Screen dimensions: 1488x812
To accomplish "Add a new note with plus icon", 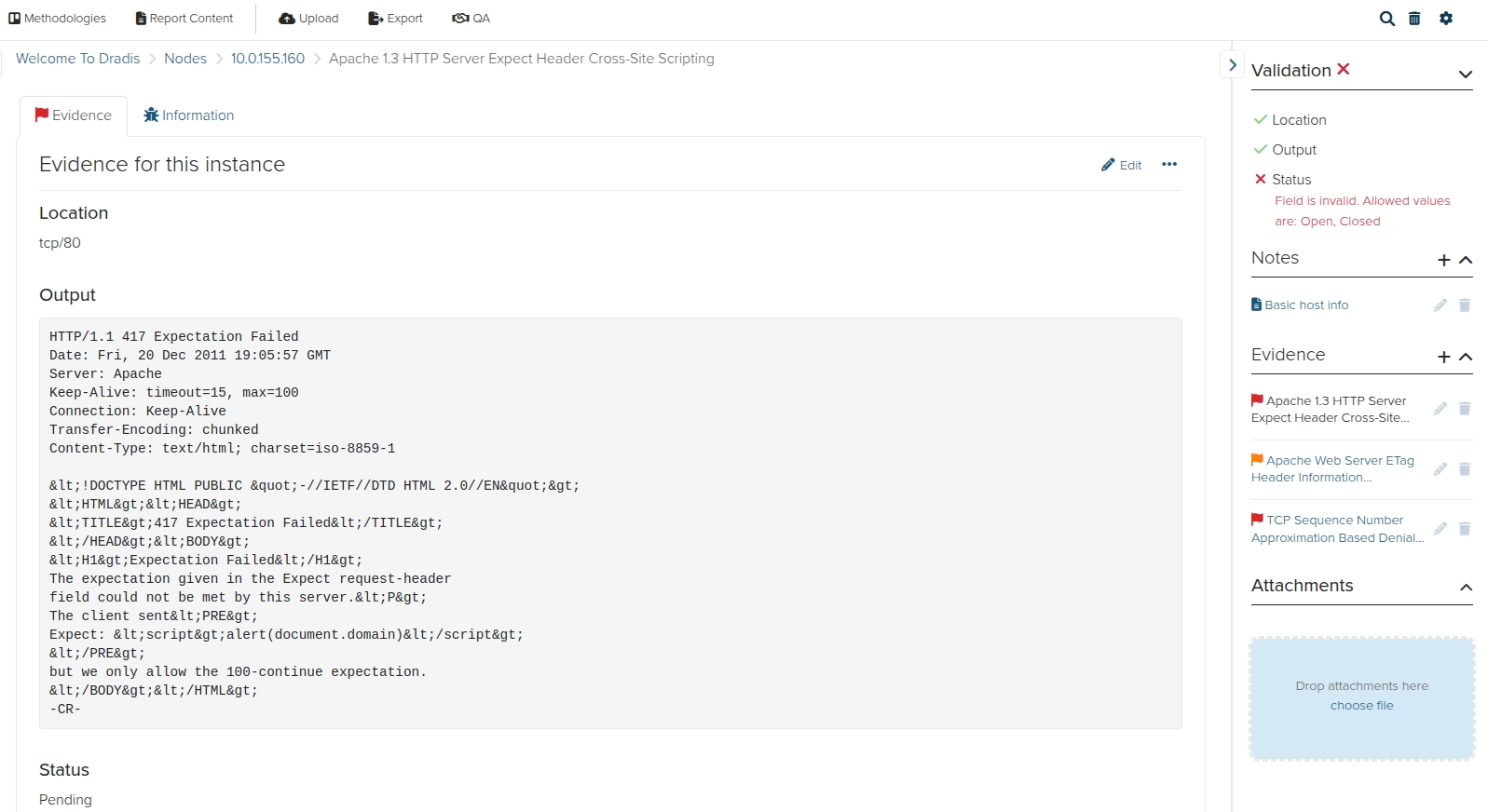I will 1443,261.
